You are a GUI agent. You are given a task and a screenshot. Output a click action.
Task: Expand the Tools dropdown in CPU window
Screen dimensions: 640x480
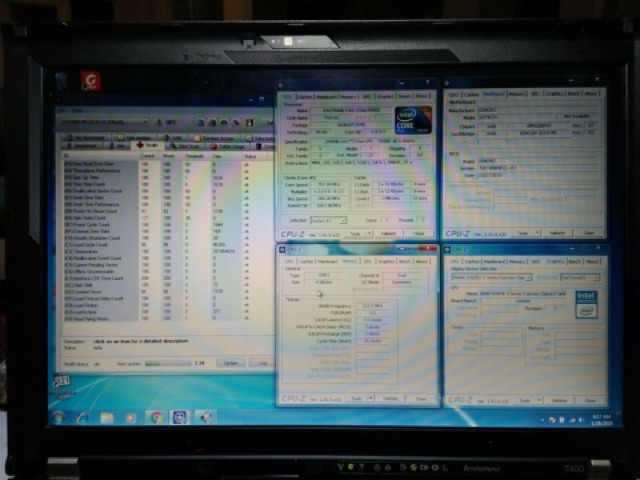point(360,235)
